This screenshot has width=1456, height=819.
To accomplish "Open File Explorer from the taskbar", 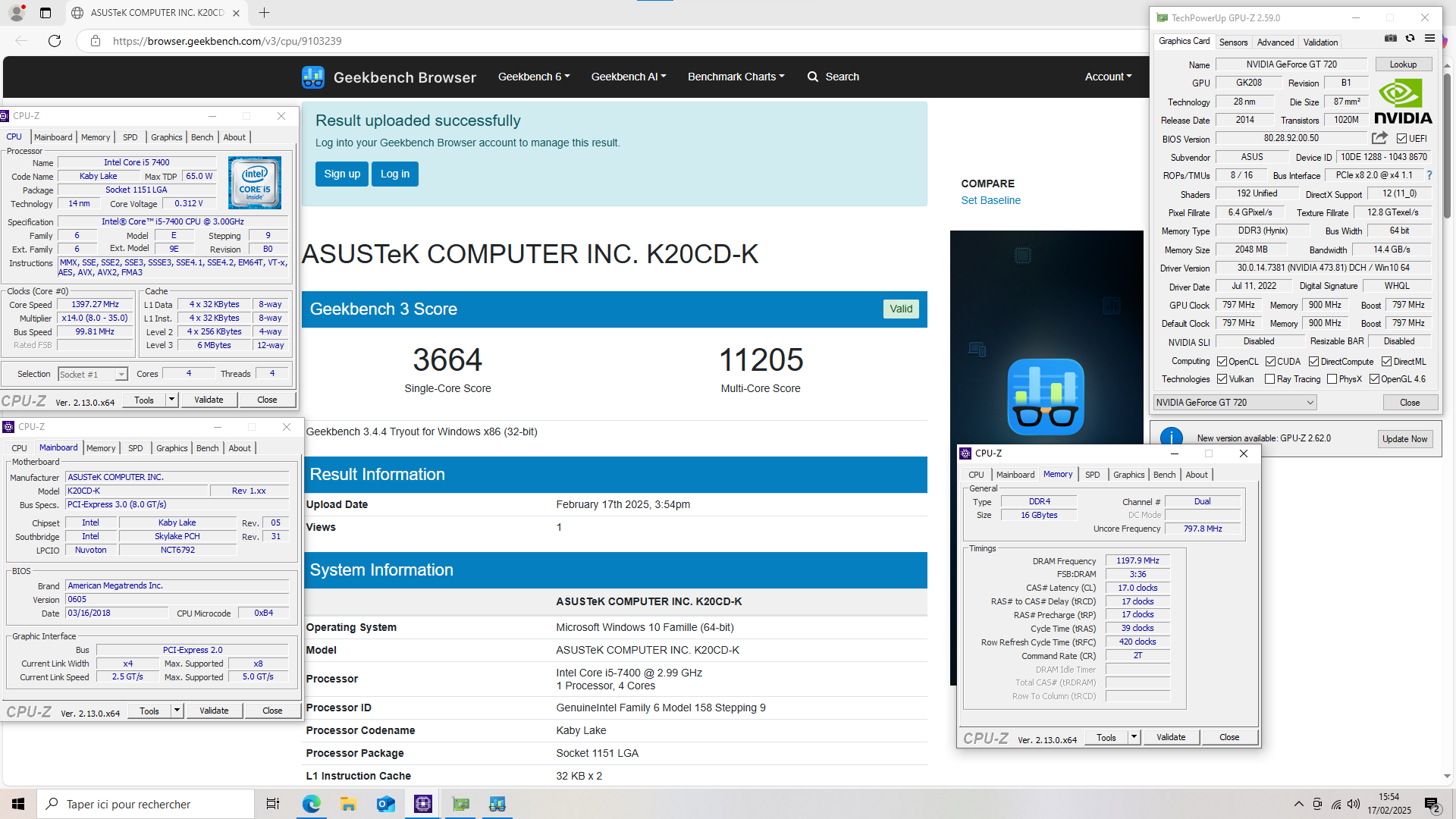I will tap(348, 804).
